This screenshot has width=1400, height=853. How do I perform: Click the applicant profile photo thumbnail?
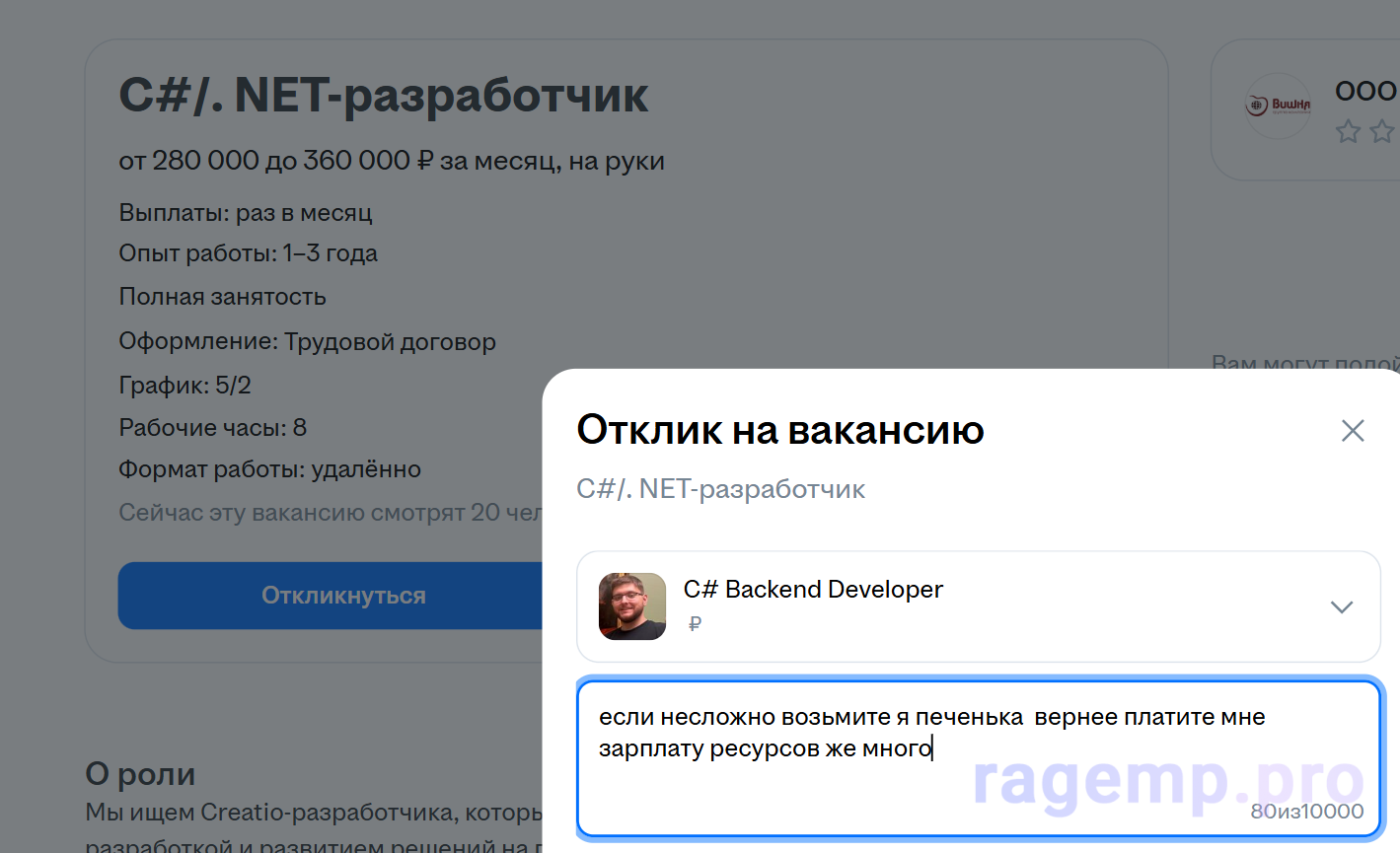tap(631, 606)
